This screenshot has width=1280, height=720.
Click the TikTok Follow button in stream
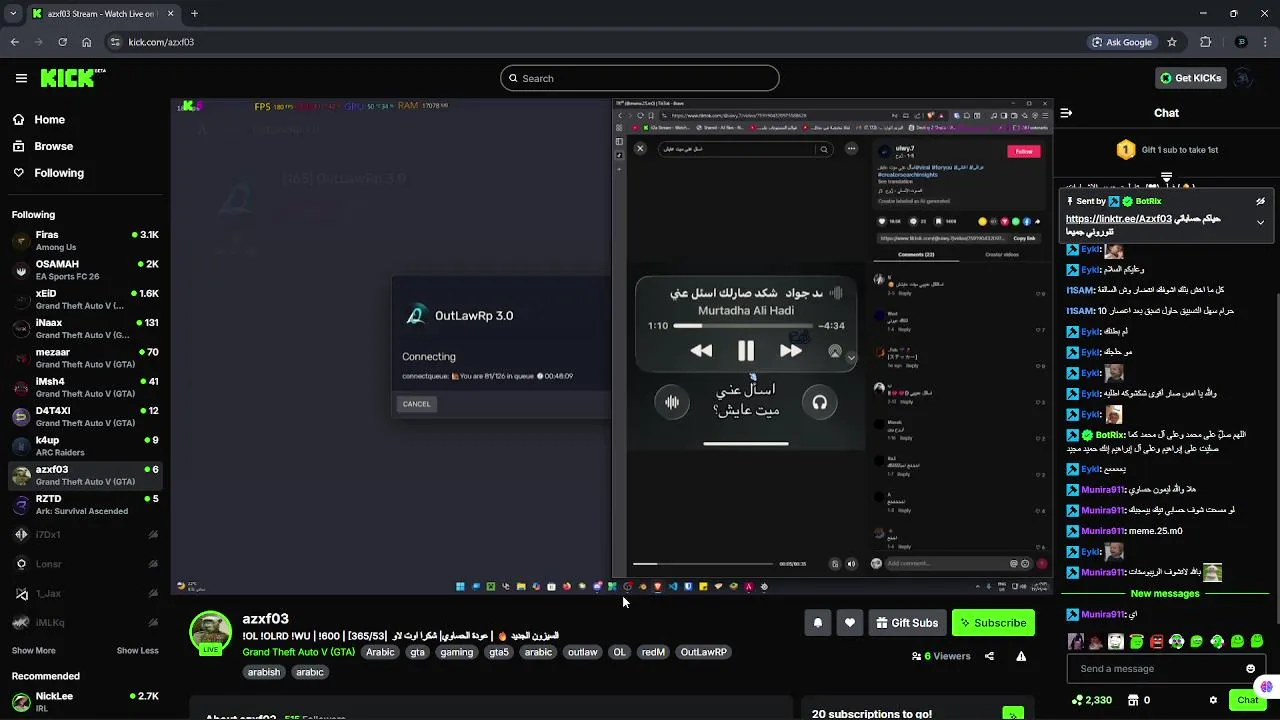click(1024, 151)
